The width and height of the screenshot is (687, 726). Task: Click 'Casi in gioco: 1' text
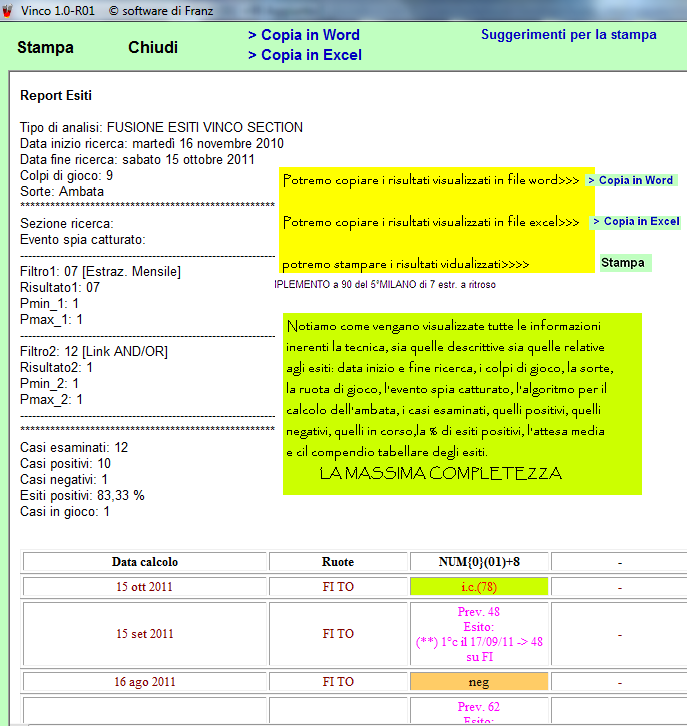pos(65,512)
